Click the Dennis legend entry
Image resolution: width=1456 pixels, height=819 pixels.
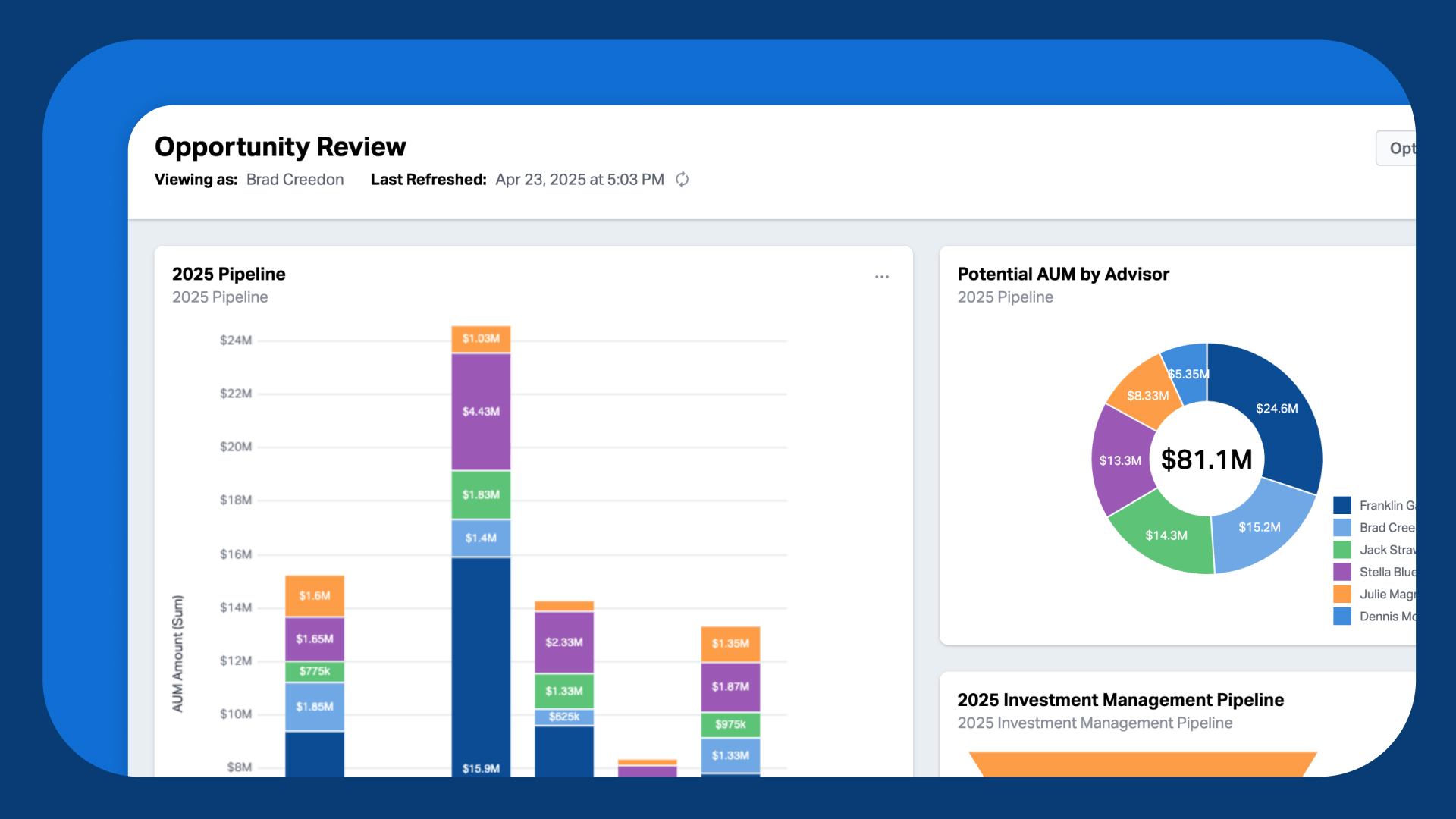1385,617
